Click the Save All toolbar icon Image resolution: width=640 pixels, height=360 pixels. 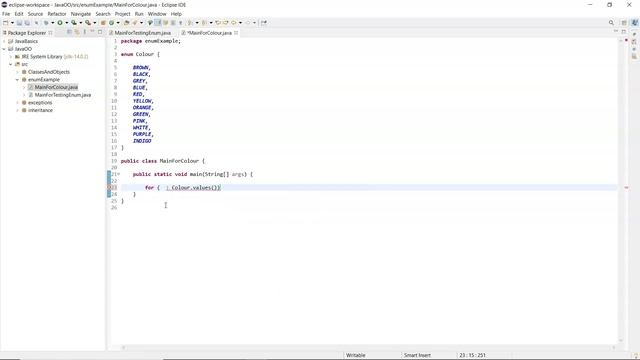click(x=27, y=23)
